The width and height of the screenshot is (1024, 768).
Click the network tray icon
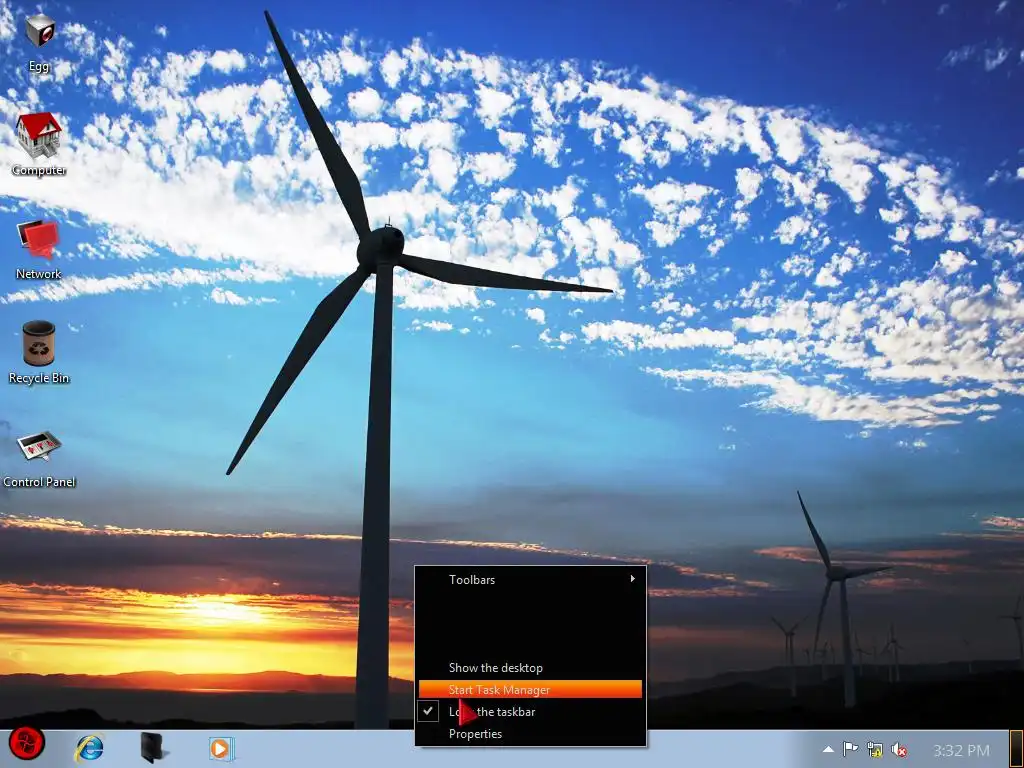tap(874, 750)
